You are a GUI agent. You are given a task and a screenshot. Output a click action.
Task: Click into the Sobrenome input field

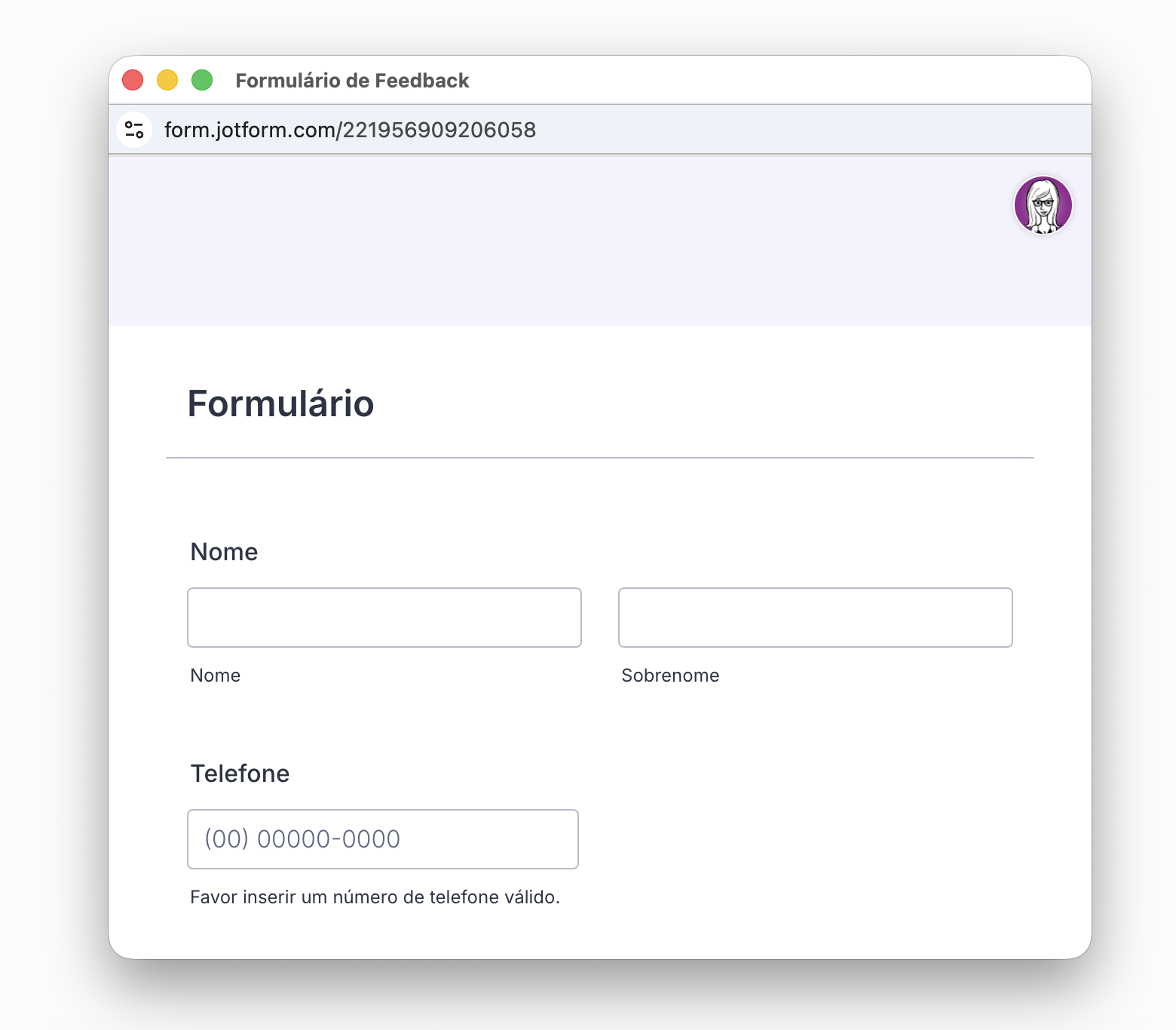815,618
